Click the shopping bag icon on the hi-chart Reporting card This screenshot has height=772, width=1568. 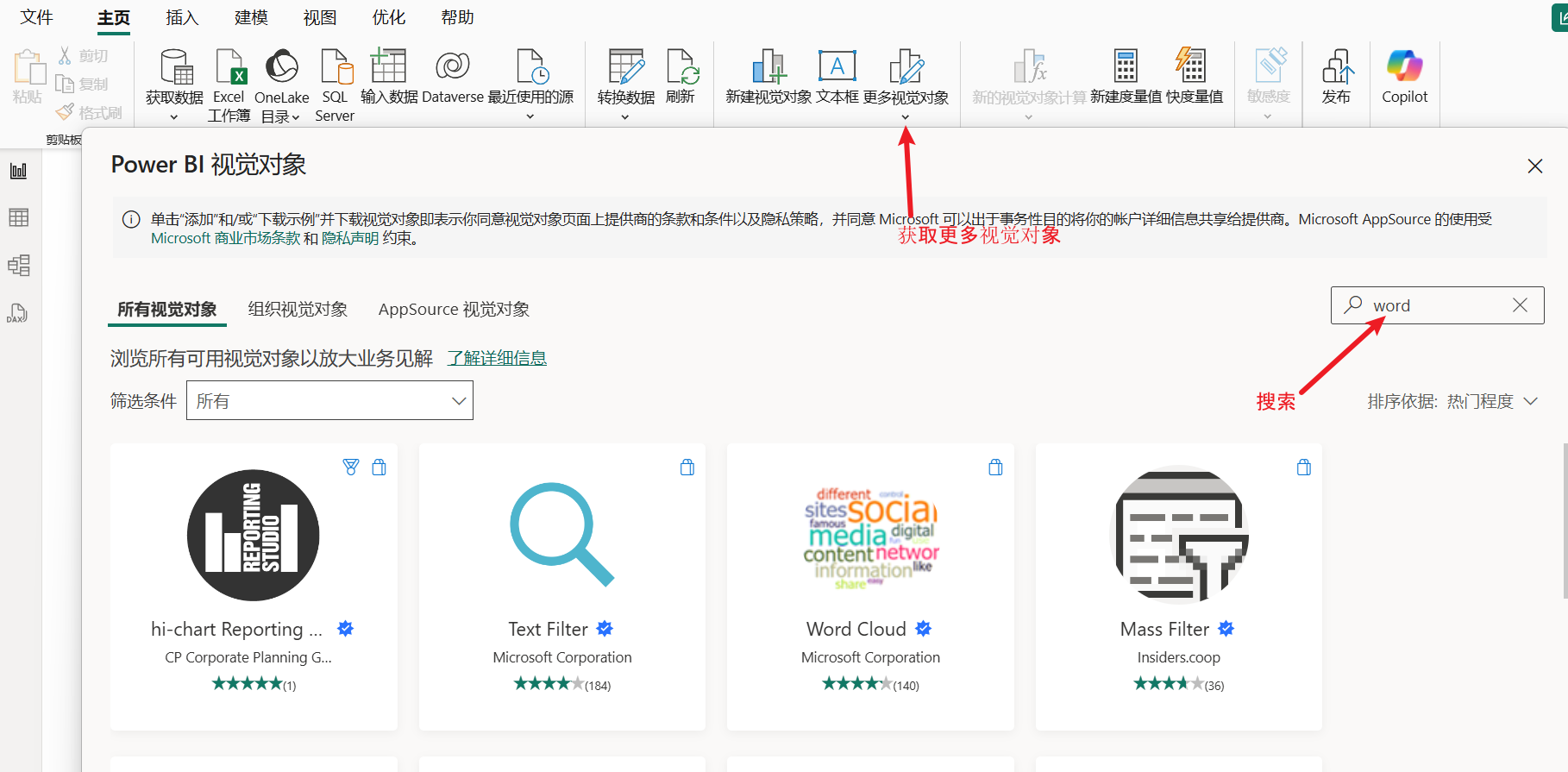pyautogui.click(x=379, y=468)
